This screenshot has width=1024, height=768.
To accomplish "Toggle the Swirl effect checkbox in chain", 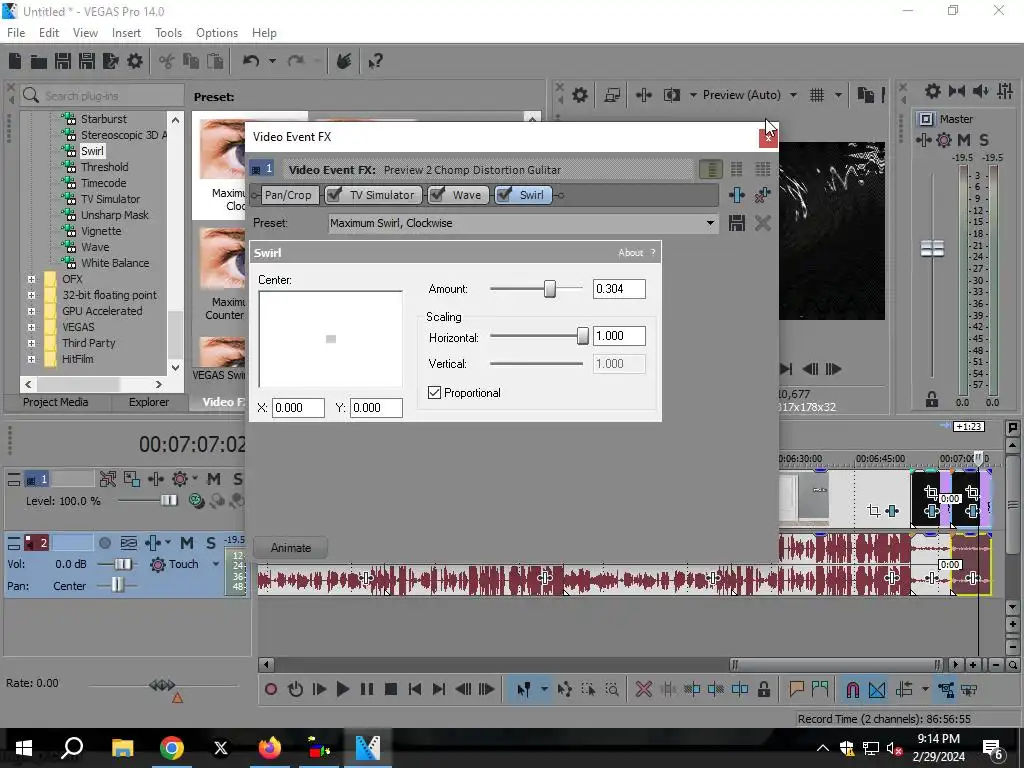I will coord(504,195).
